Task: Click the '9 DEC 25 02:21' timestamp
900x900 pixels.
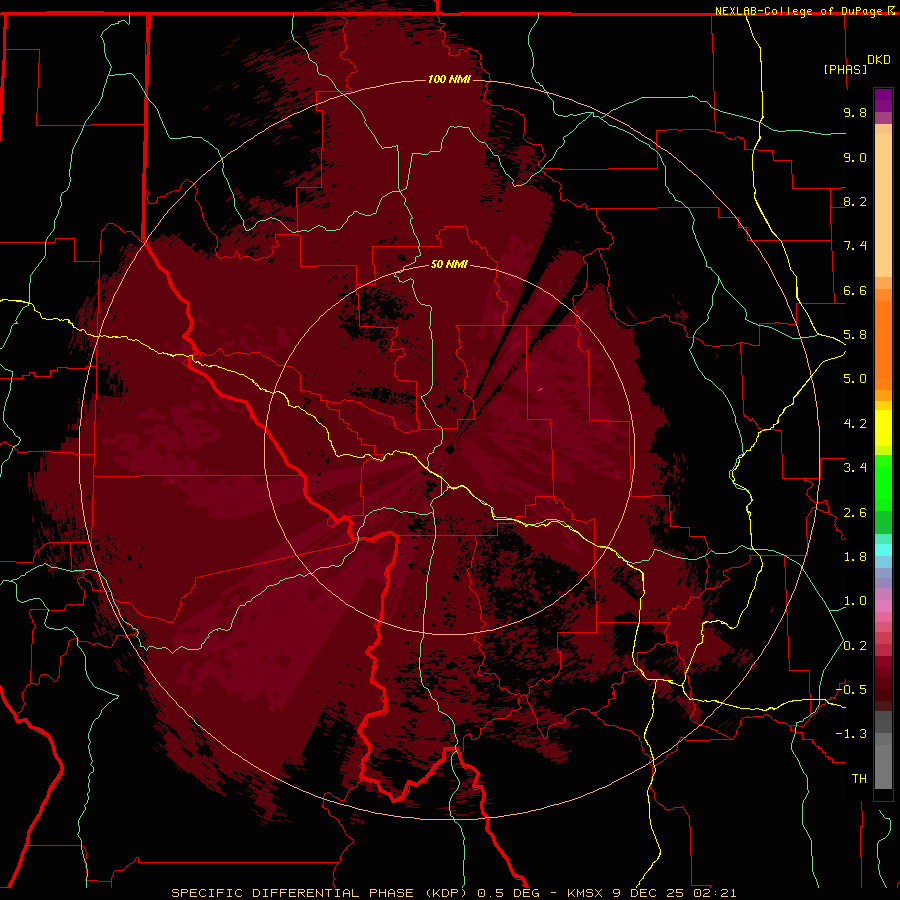Action: tap(675, 893)
